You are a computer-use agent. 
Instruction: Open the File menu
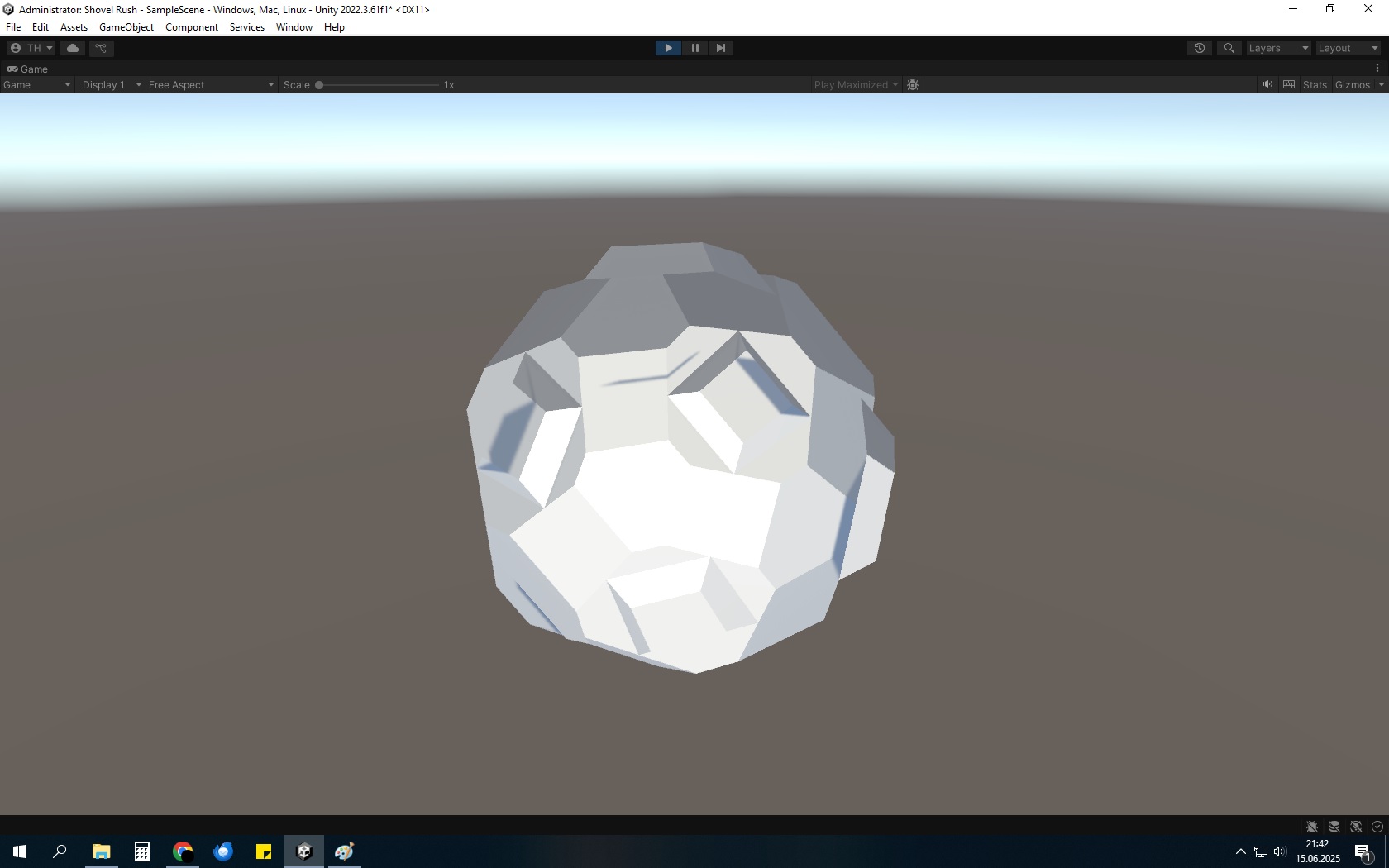click(x=13, y=27)
